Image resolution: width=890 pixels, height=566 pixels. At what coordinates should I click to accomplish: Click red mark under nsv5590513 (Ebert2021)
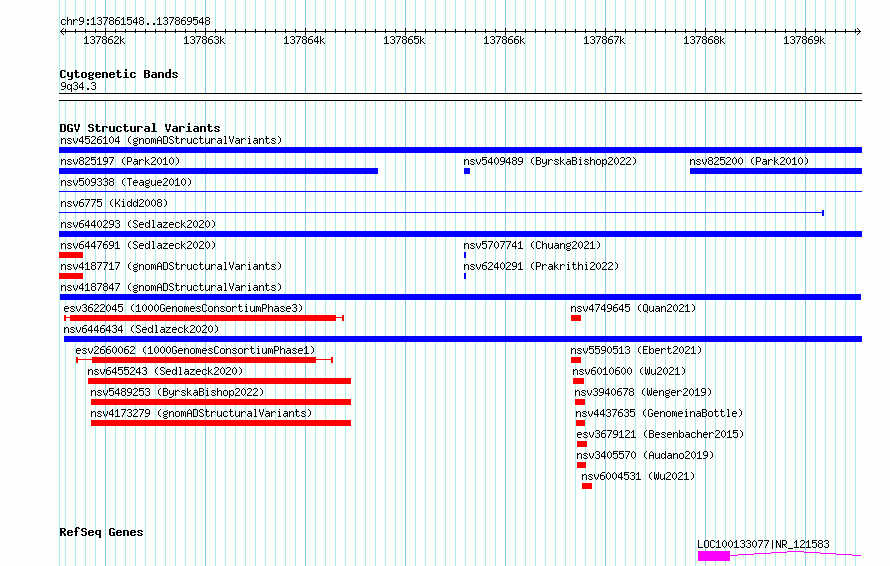click(576, 360)
